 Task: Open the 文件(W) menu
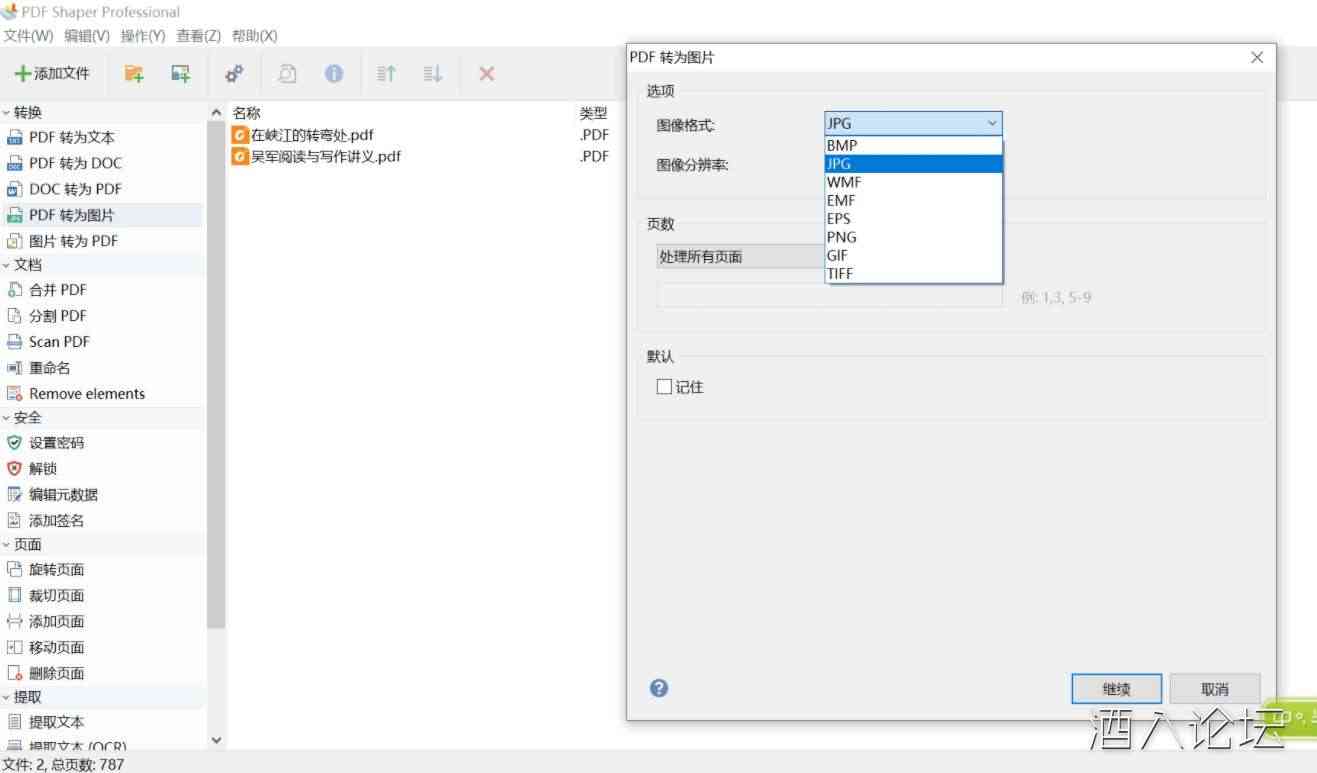click(28, 36)
